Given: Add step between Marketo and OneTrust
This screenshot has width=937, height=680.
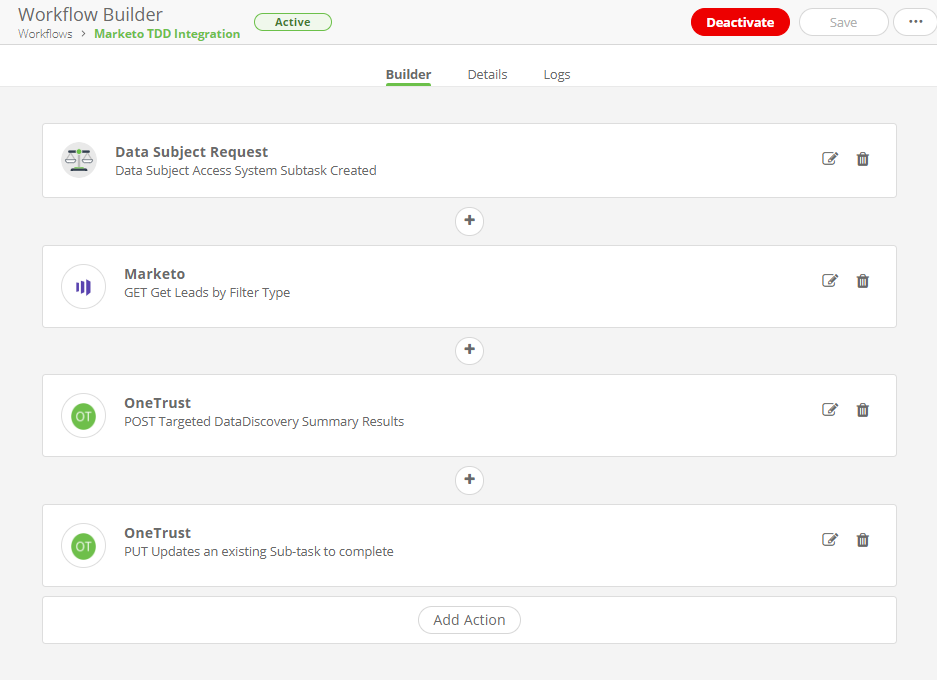Looking at the screenshot, I should click(x=469, y=351).
